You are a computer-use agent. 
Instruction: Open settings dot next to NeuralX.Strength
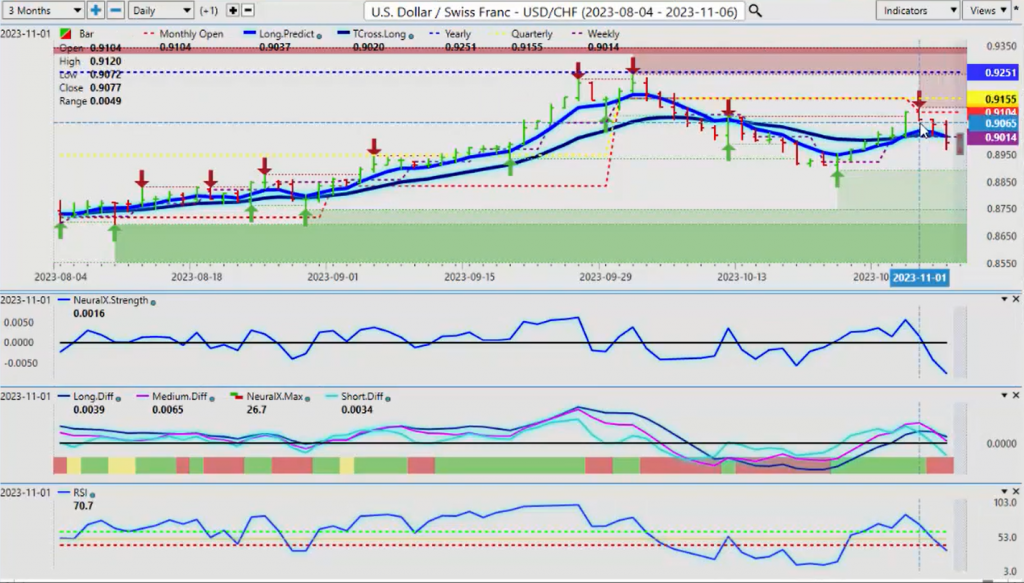(x=153, y=302)
